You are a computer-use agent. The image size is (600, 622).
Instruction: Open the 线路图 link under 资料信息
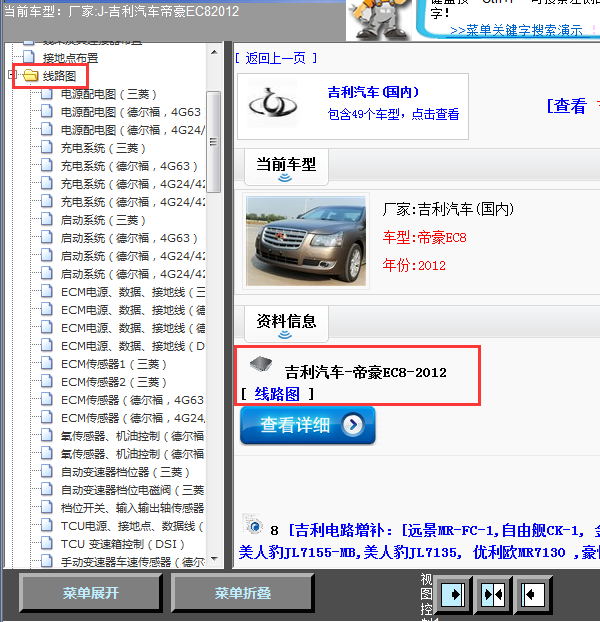point(277,394)
